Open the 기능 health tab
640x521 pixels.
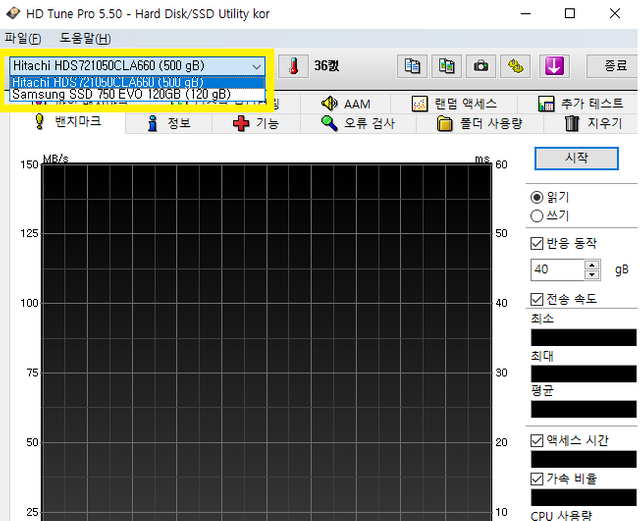[256, 123]
